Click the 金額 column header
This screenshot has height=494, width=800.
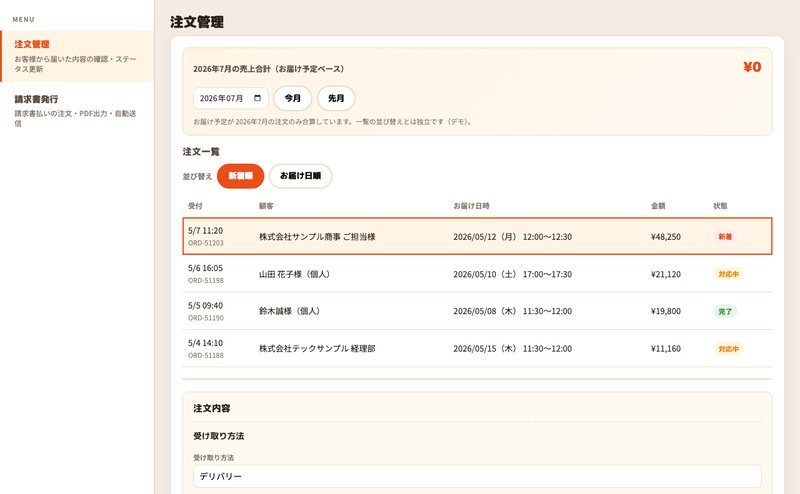(658, 206)
